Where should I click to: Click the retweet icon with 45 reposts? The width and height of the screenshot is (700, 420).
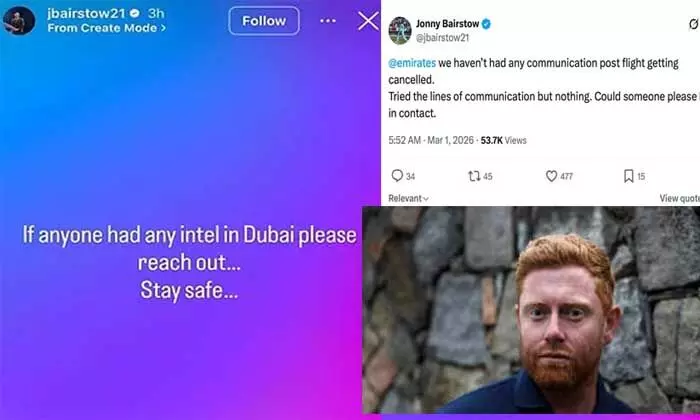(474, 176)
